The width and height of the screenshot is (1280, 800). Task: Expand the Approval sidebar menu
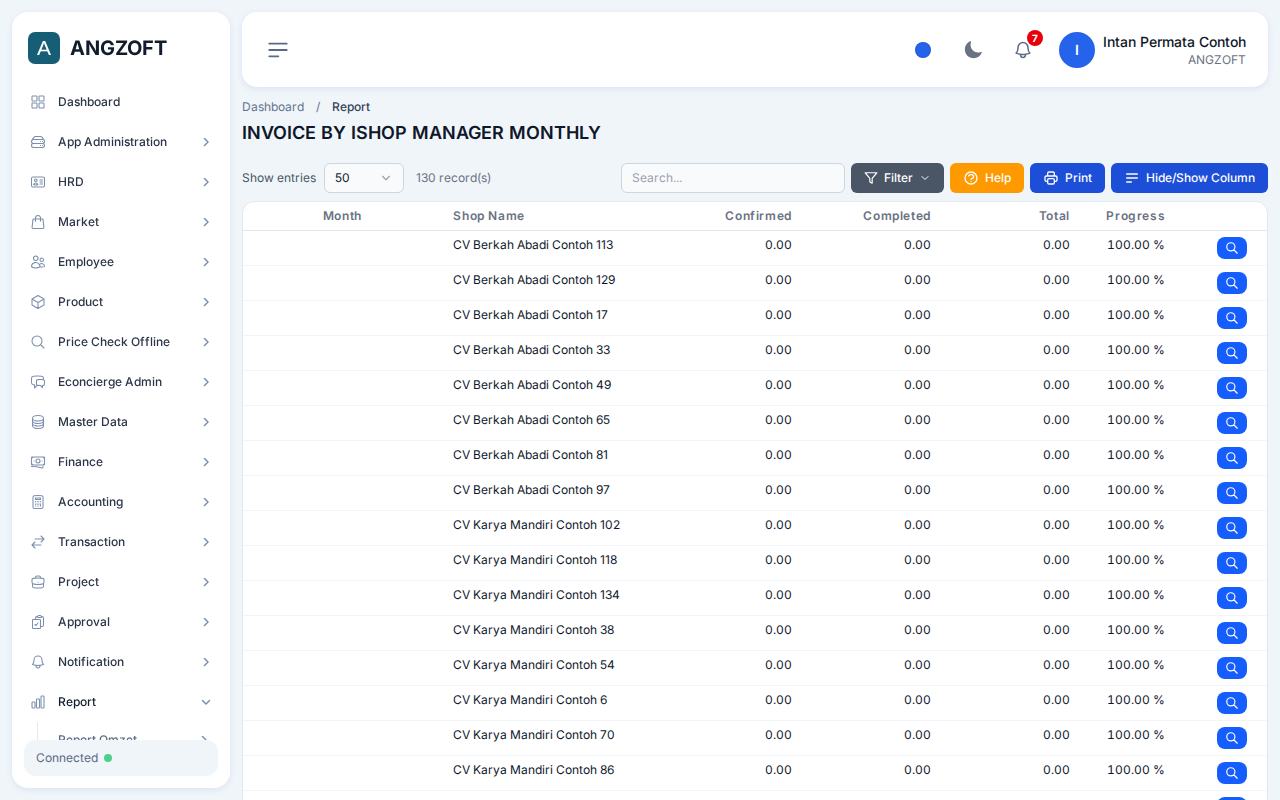point(121,622)
